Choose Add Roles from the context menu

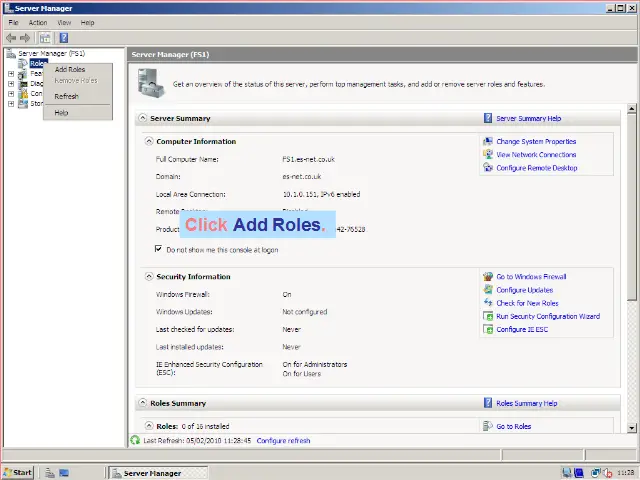tap(78, 69)
